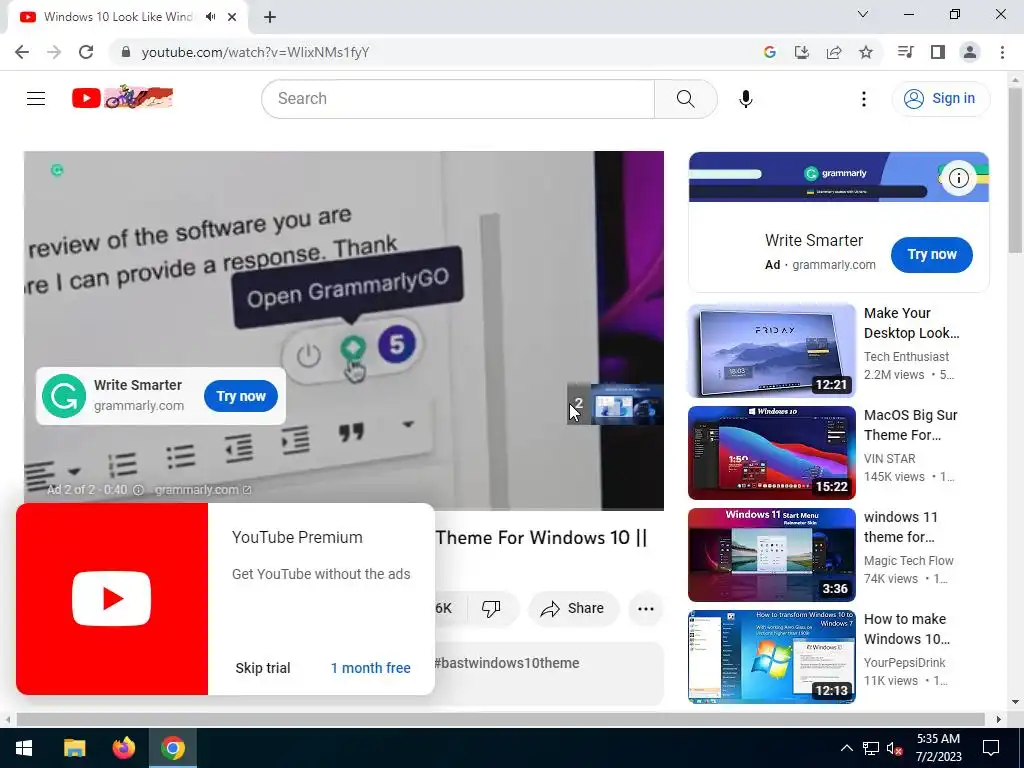Visit the VIN STAR channel name
The width and height of the screenshot is (1024, 768).
[x=889, y=458]
